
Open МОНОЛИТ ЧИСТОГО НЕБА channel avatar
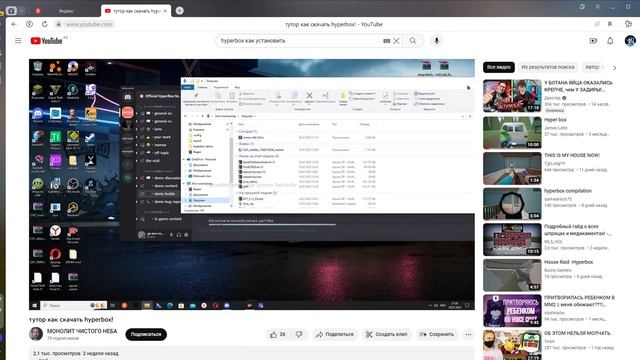point(36,334)
